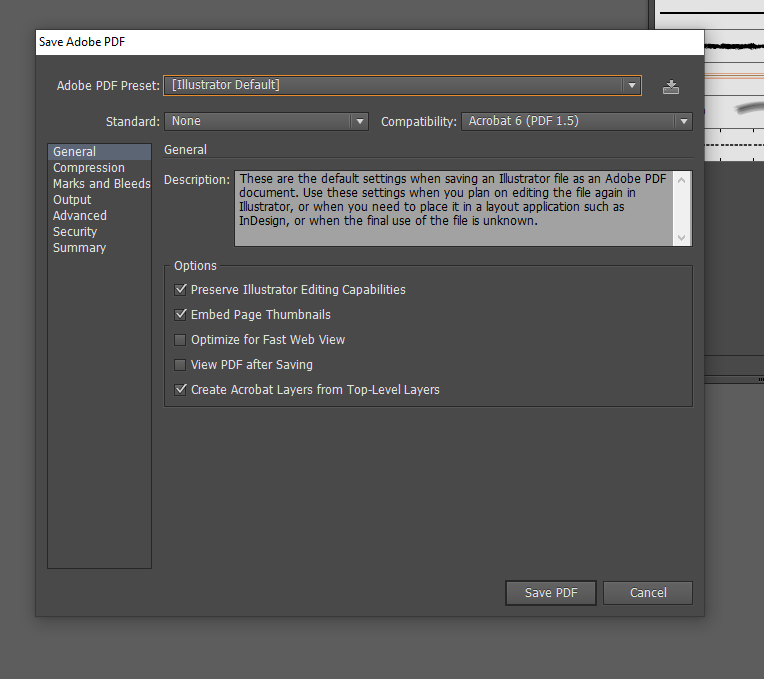Screen dimensions: 764x679
Task: Toggle Preserve Illustrator Editing Capabilities checkbox
Action: tap(180, 290)
